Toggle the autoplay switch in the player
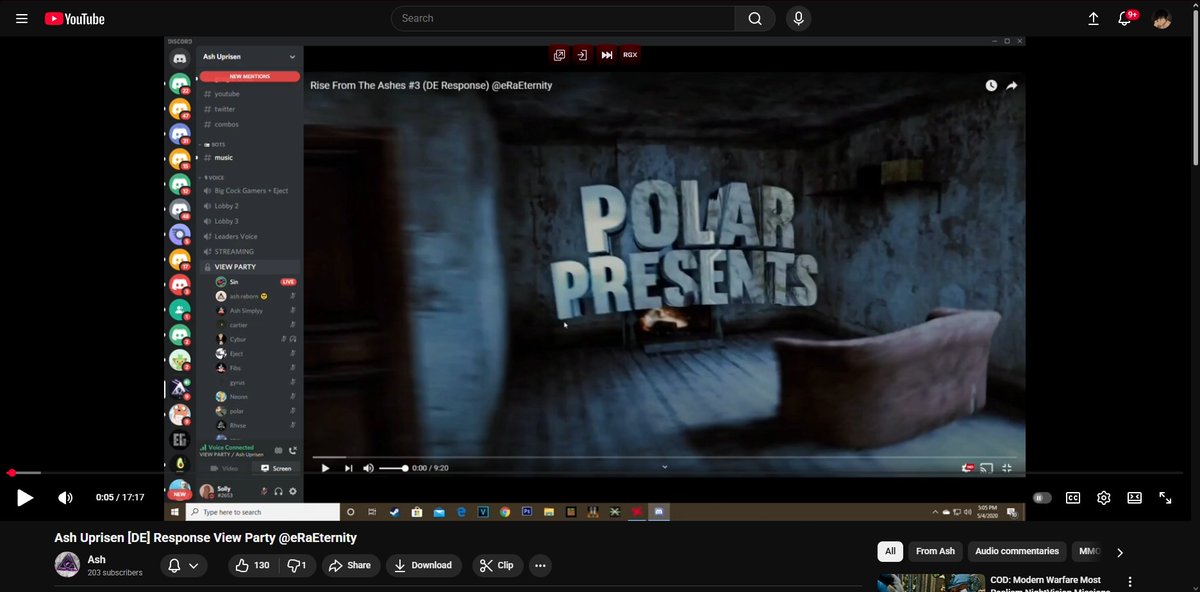This screenshot has height=592, width=1200. 1043,497
